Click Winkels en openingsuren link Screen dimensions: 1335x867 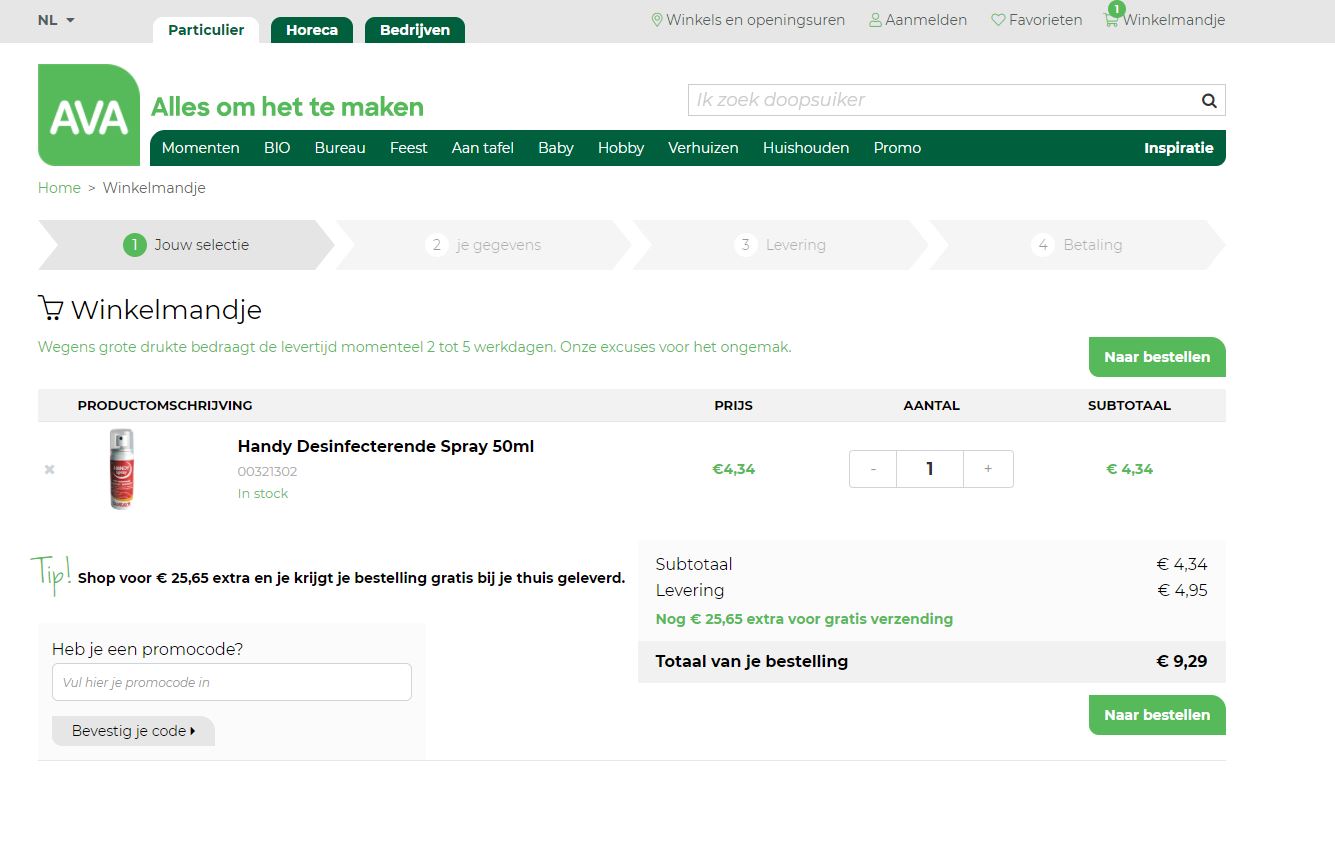click(756, 20)
